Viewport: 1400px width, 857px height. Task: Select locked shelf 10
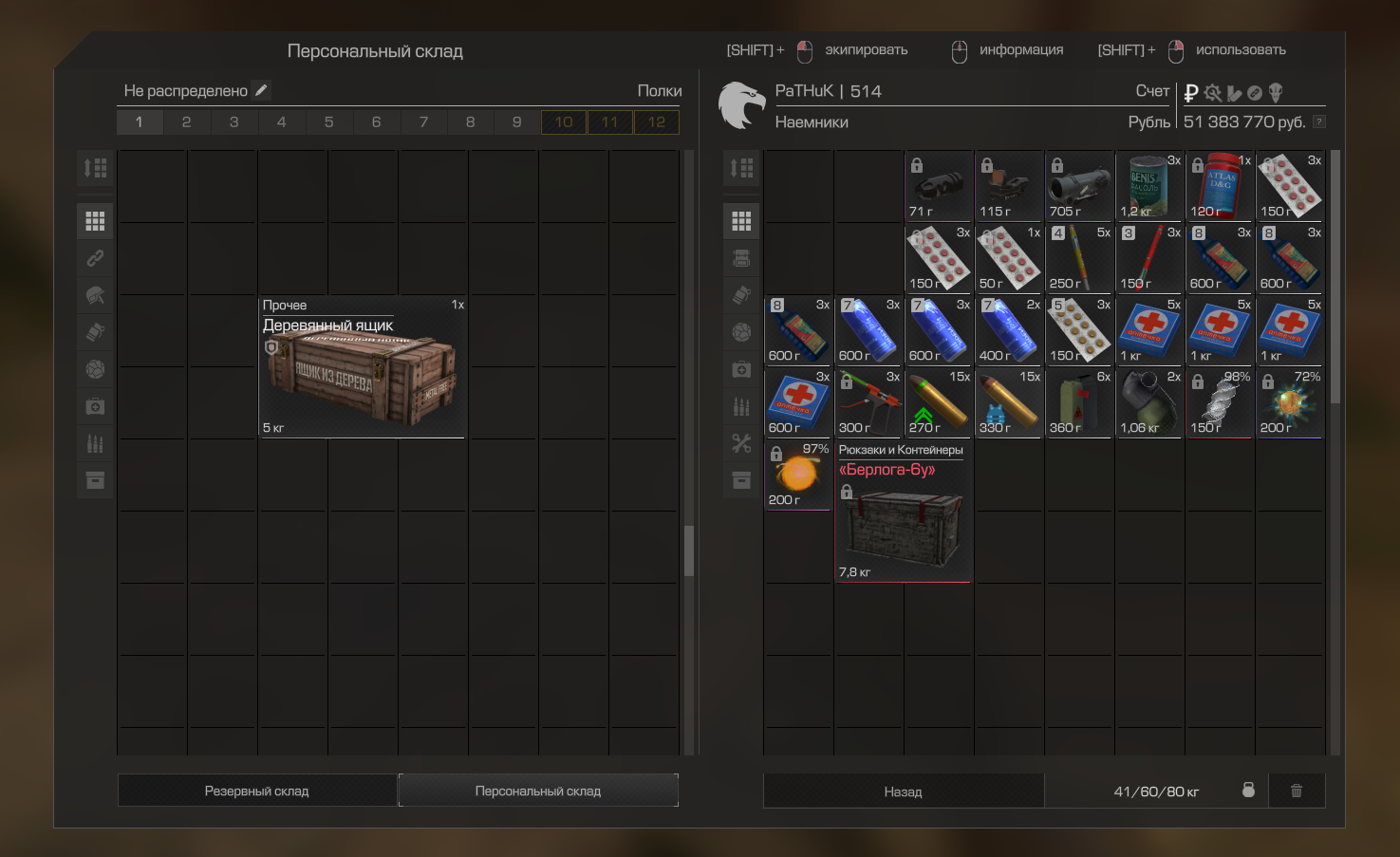564,121
